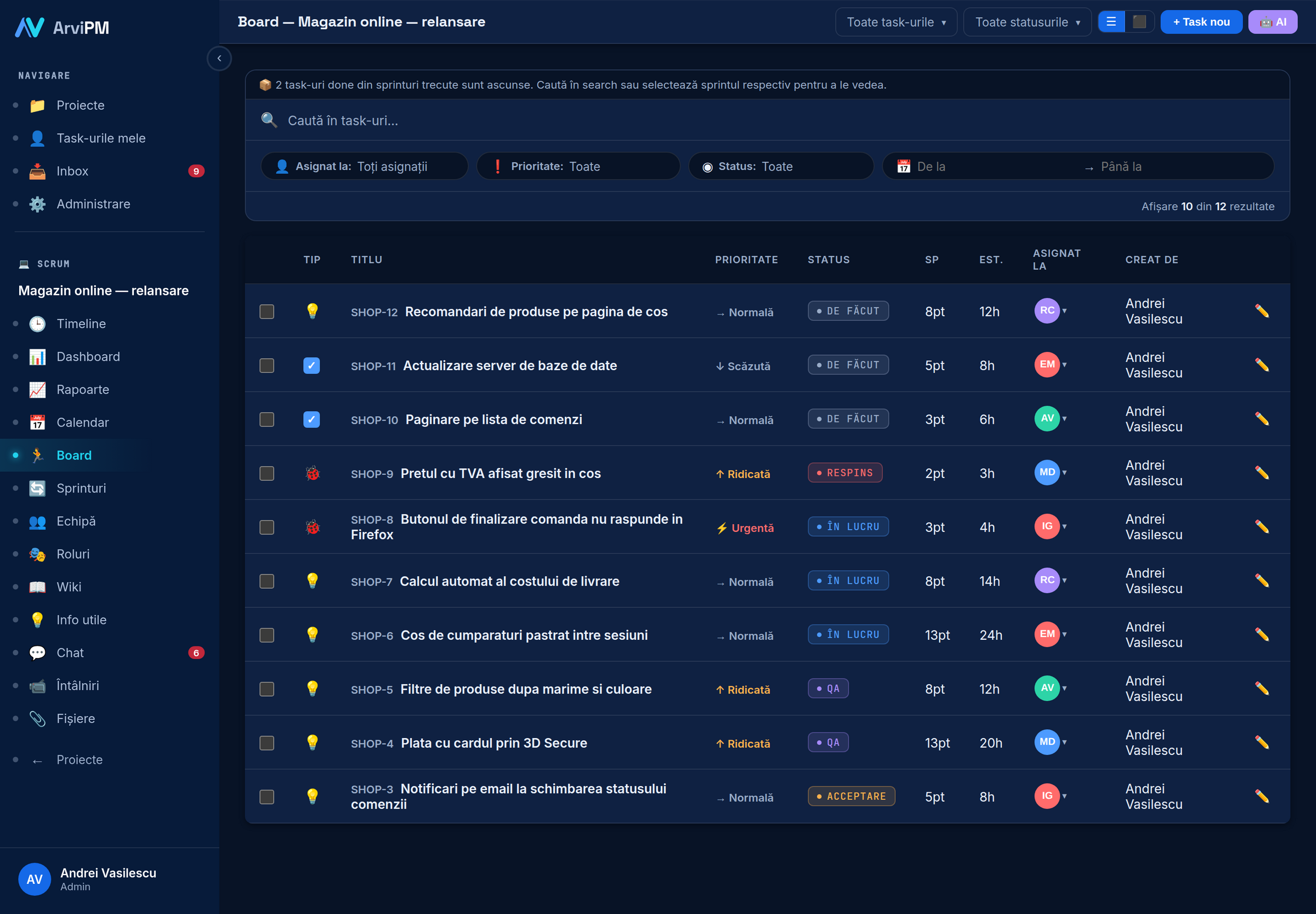The width and height of the screenshot is (1316, 914).
Task: Open Rapoarte in sidebar
Action: (109, 389)
